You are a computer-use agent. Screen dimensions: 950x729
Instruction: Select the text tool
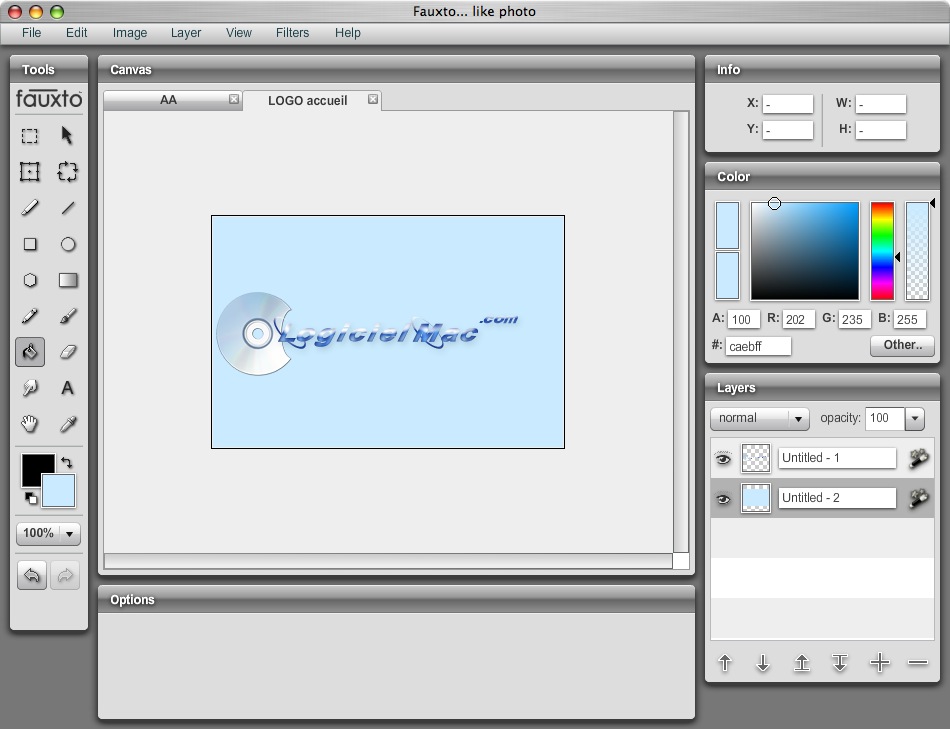[x=68, y=388]
